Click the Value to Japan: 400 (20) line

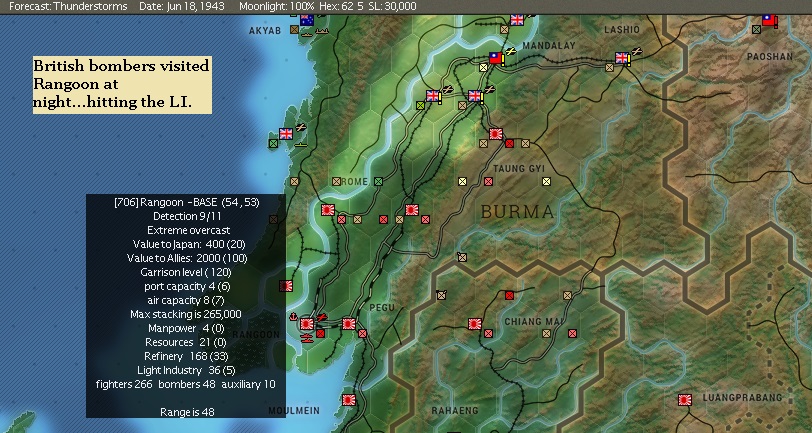tap(189, 244)
